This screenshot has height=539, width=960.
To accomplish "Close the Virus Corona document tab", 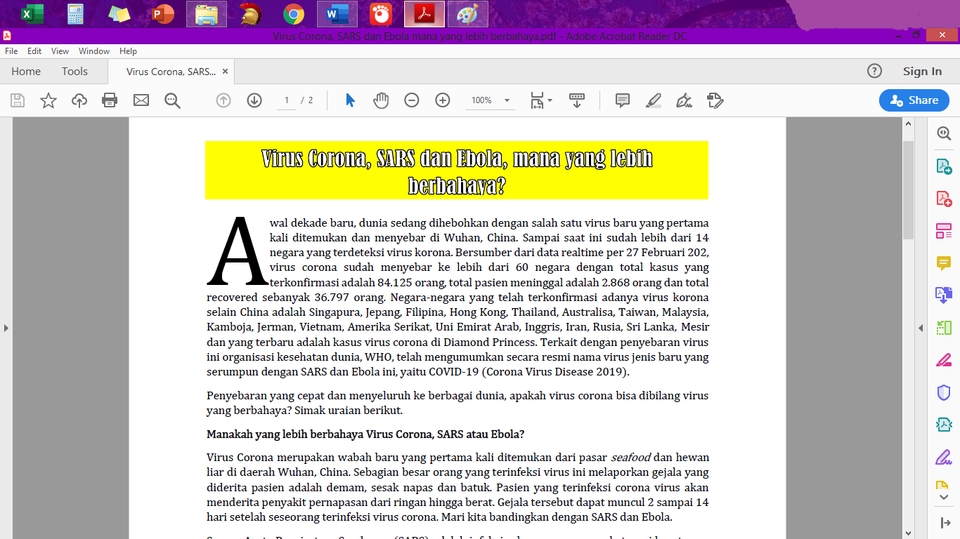I will (225, 72).
